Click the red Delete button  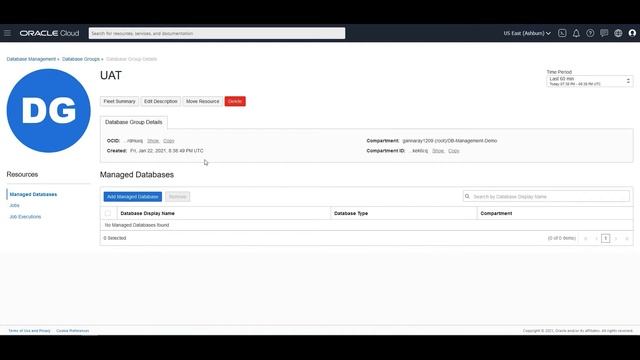(x=235, y=101)
